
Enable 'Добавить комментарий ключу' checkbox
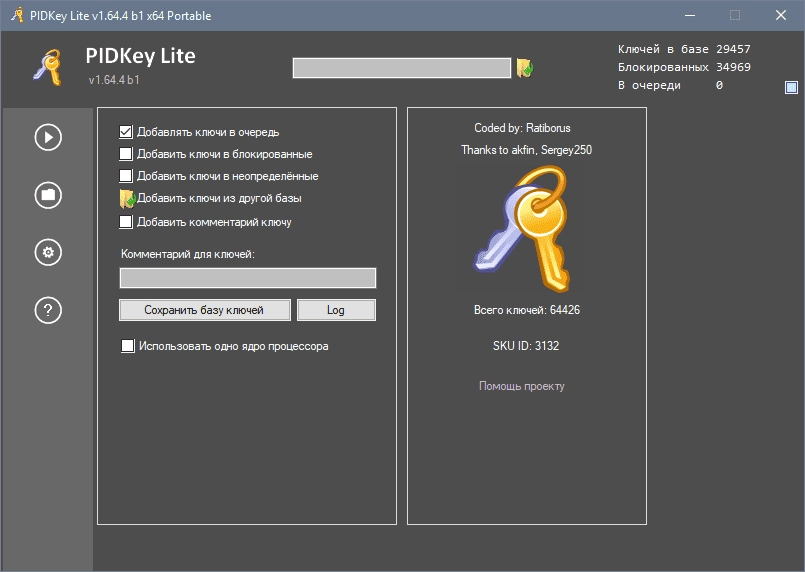click(x=126, y=222)
